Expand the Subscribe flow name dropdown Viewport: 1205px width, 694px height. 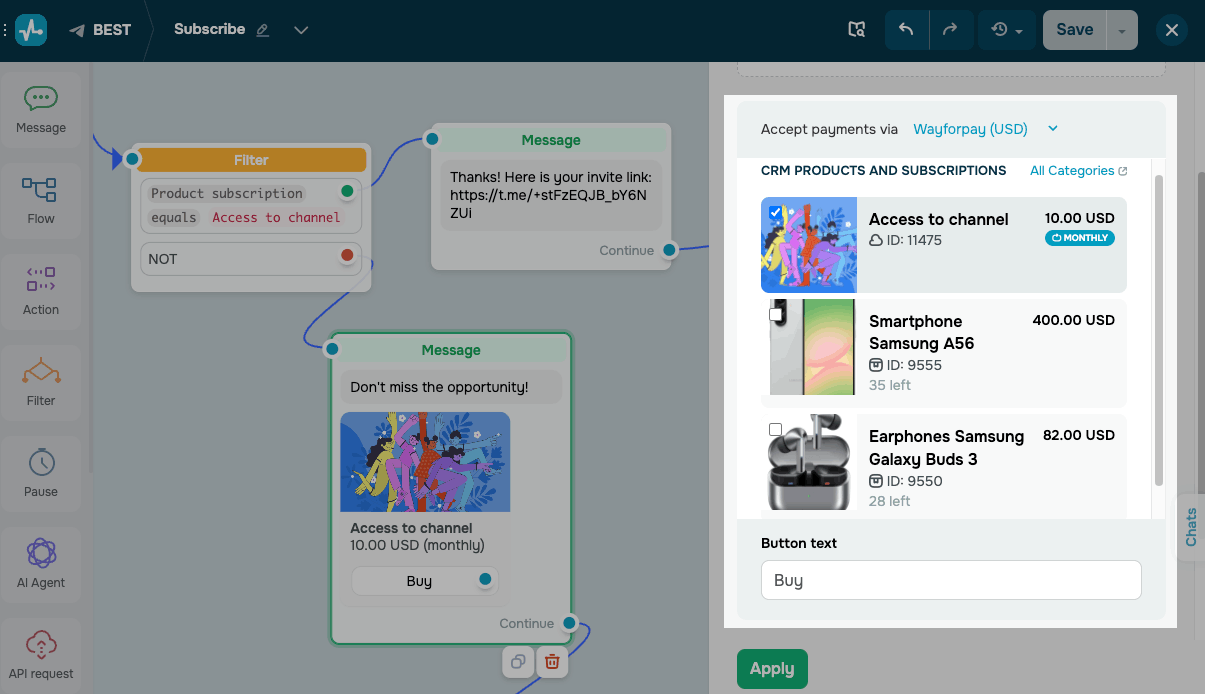click(x=301, y=30)
